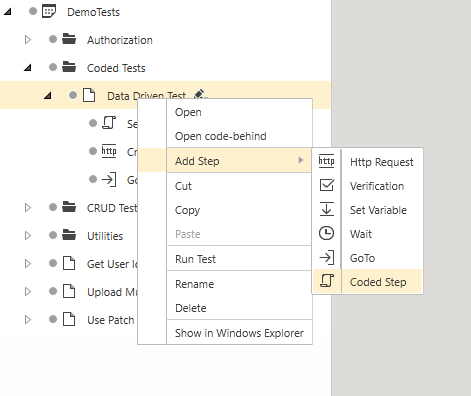Click the Upload file icon in tree

(69, 291)
